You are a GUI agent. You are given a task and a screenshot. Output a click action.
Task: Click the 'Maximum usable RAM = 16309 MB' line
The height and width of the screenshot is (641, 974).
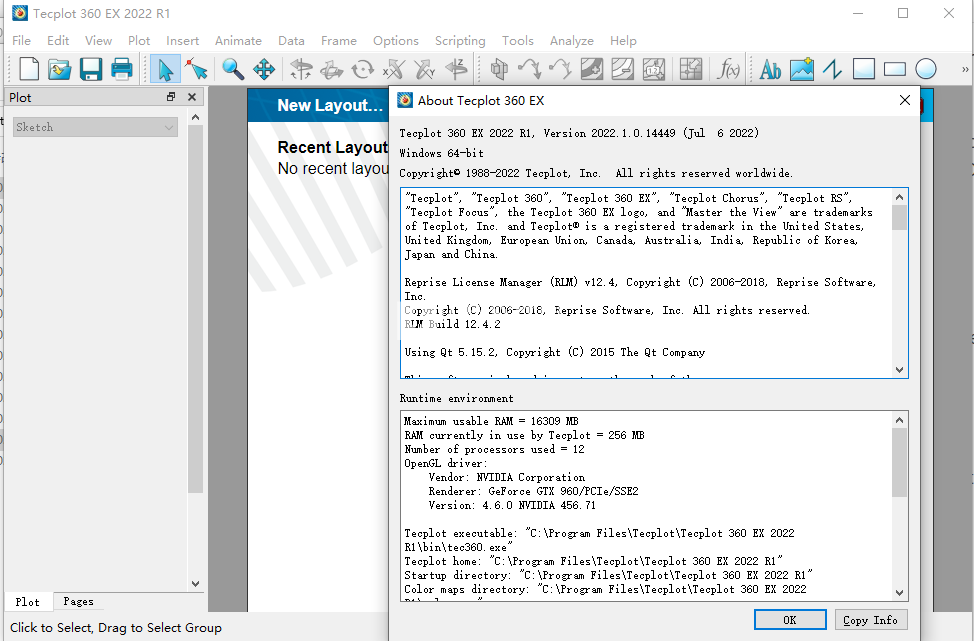[x=491, y=421]
